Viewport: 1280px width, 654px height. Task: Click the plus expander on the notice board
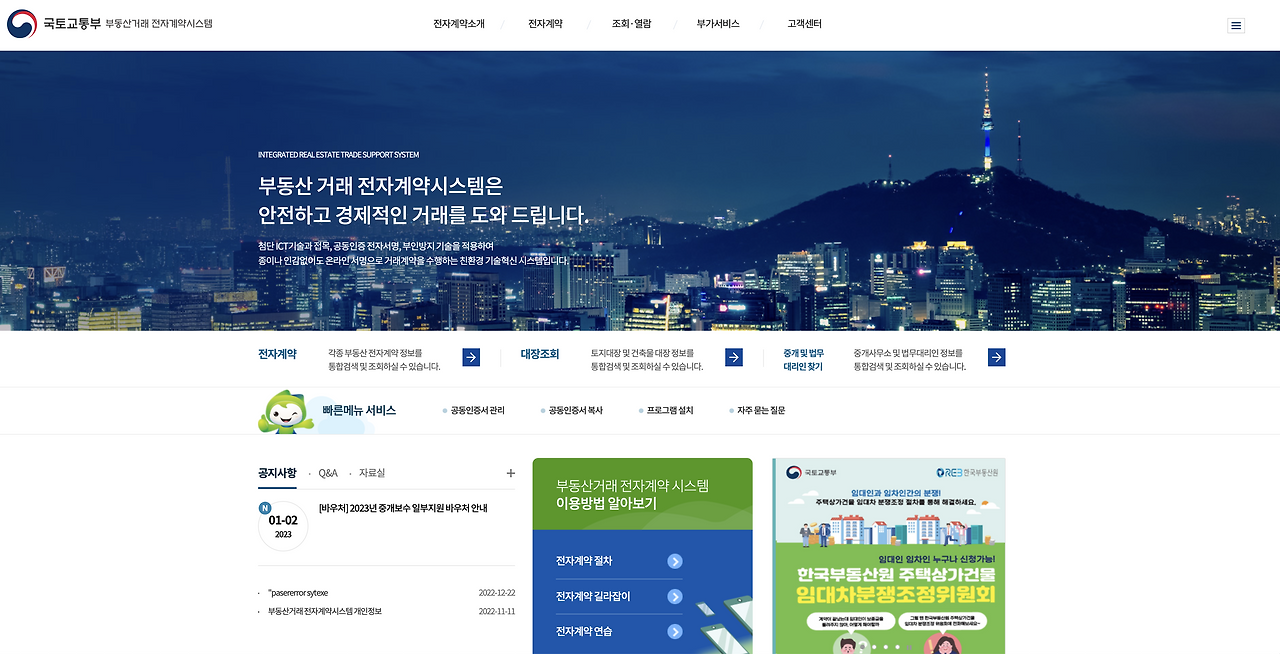[511, 472]
